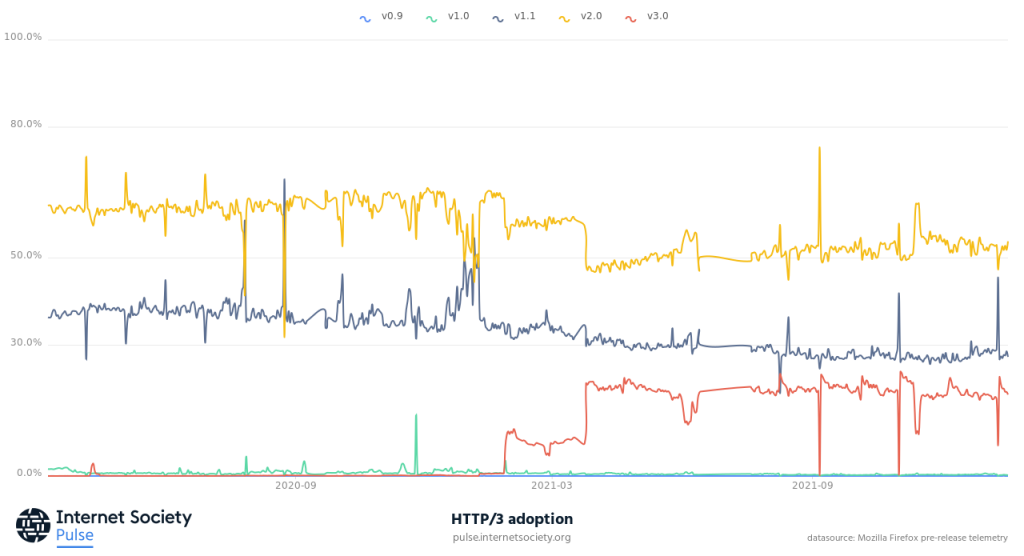1024x556 pixels.
Task: Click the Pulse text under Internet Society
Action: (75, 536)
